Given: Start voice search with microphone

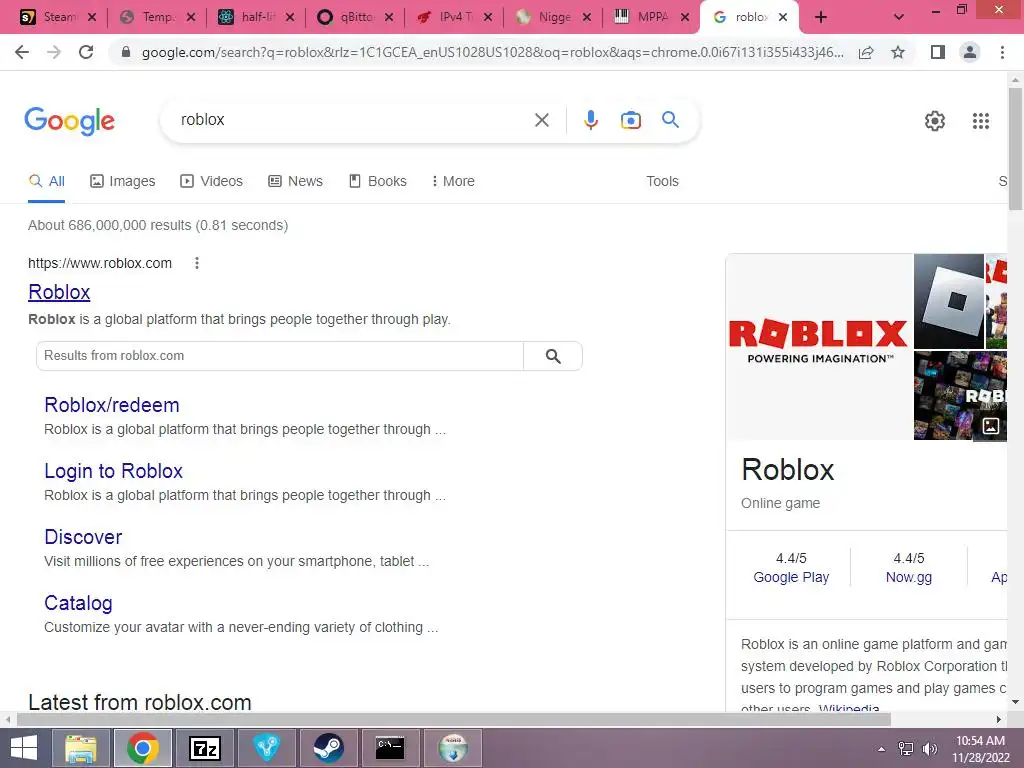Looking at the screenshot, I should pos(590,120).
